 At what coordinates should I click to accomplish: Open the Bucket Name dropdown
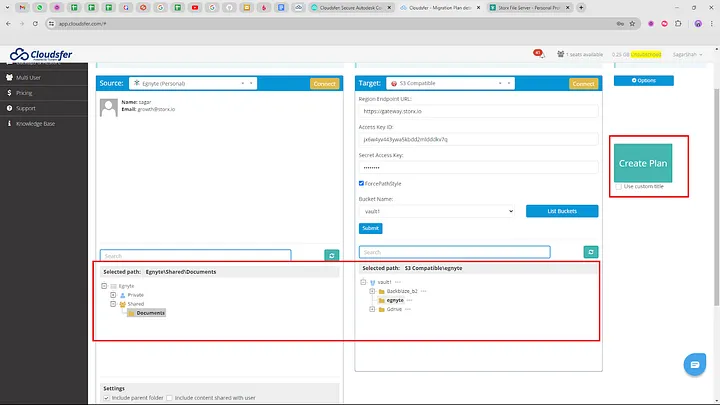(437, 211)
